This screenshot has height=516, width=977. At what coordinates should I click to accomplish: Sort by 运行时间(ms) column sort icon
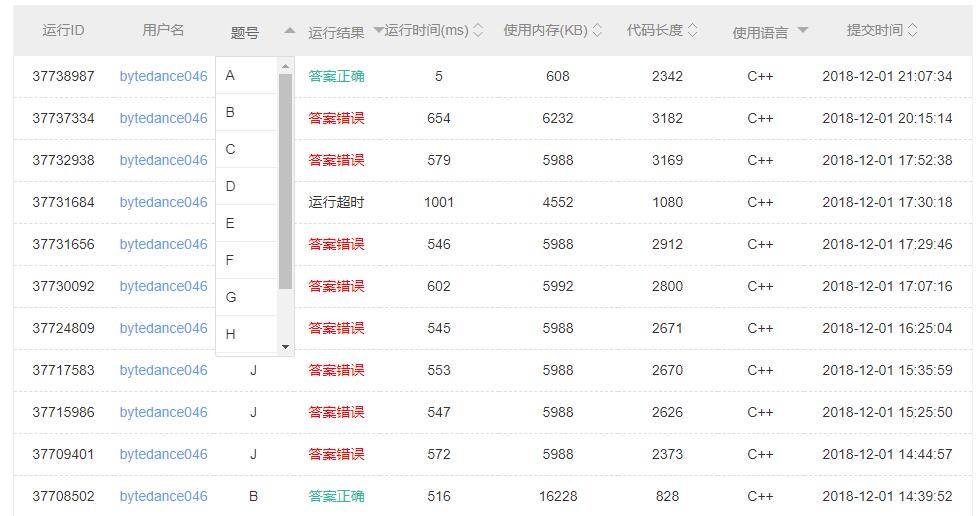point(478,31)
